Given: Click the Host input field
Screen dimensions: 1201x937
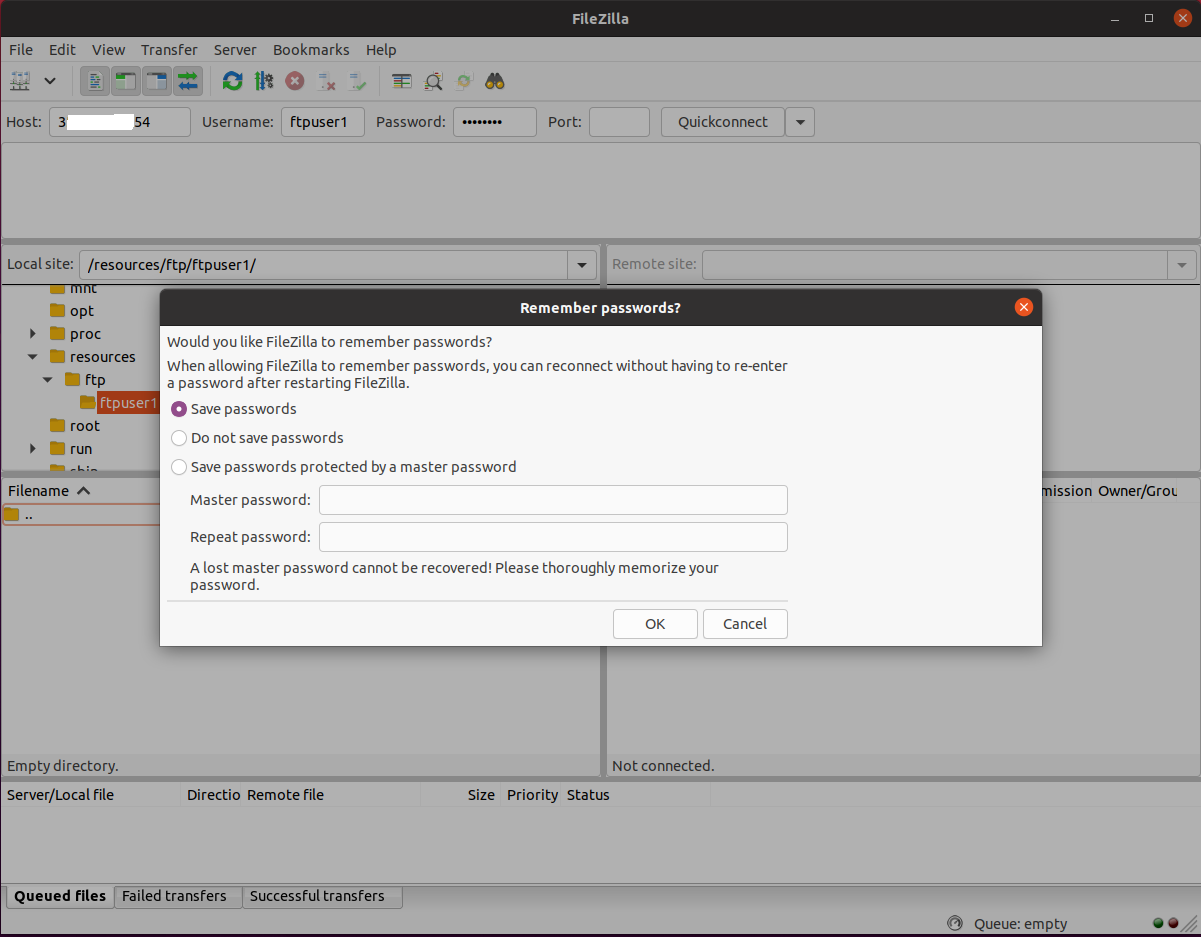Looking at the screenshot, I should [x=120, y=122].
